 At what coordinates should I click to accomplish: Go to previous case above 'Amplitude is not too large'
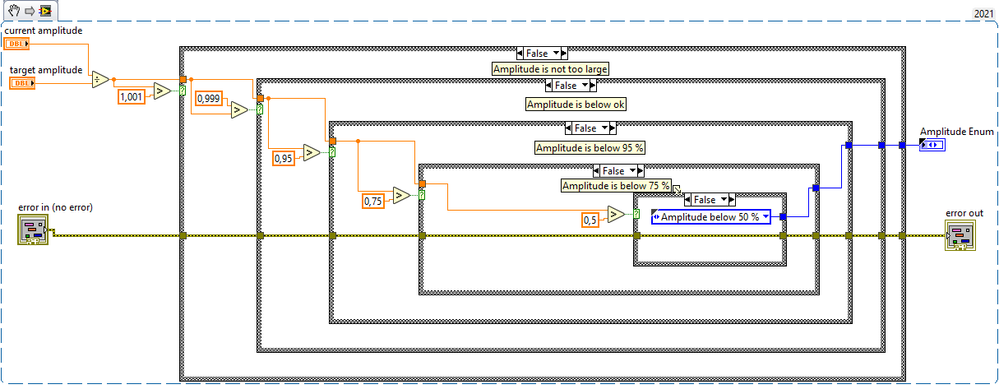[520, 54]
